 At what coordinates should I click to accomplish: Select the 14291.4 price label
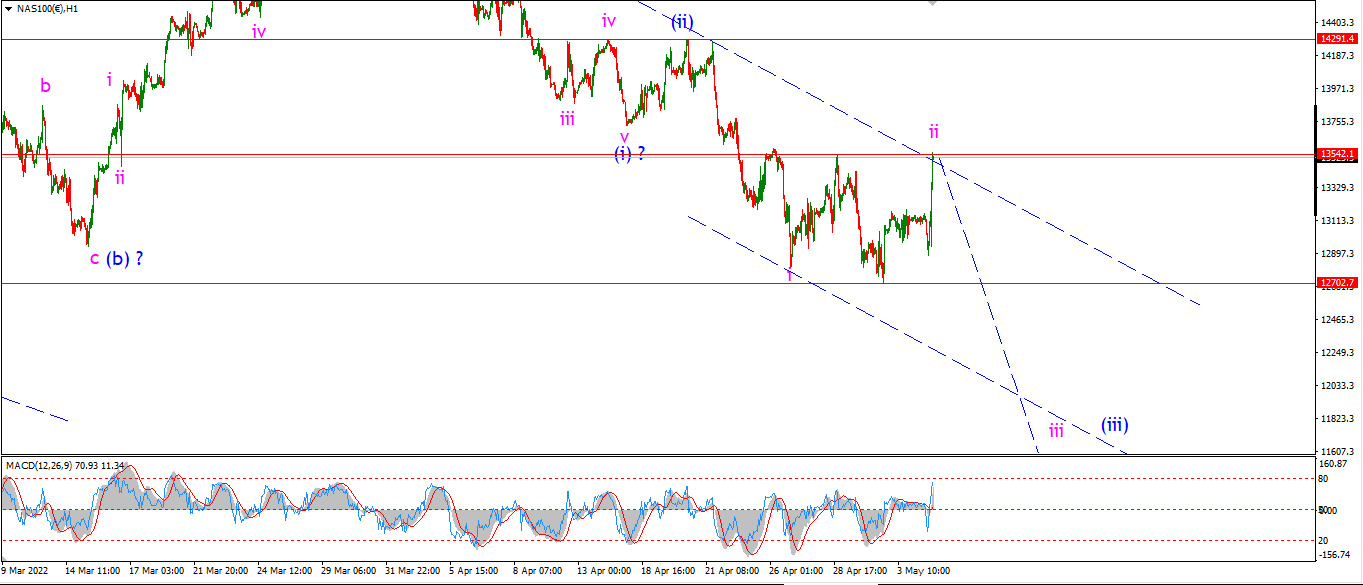pyautogui.click(x=1337, y=39)
